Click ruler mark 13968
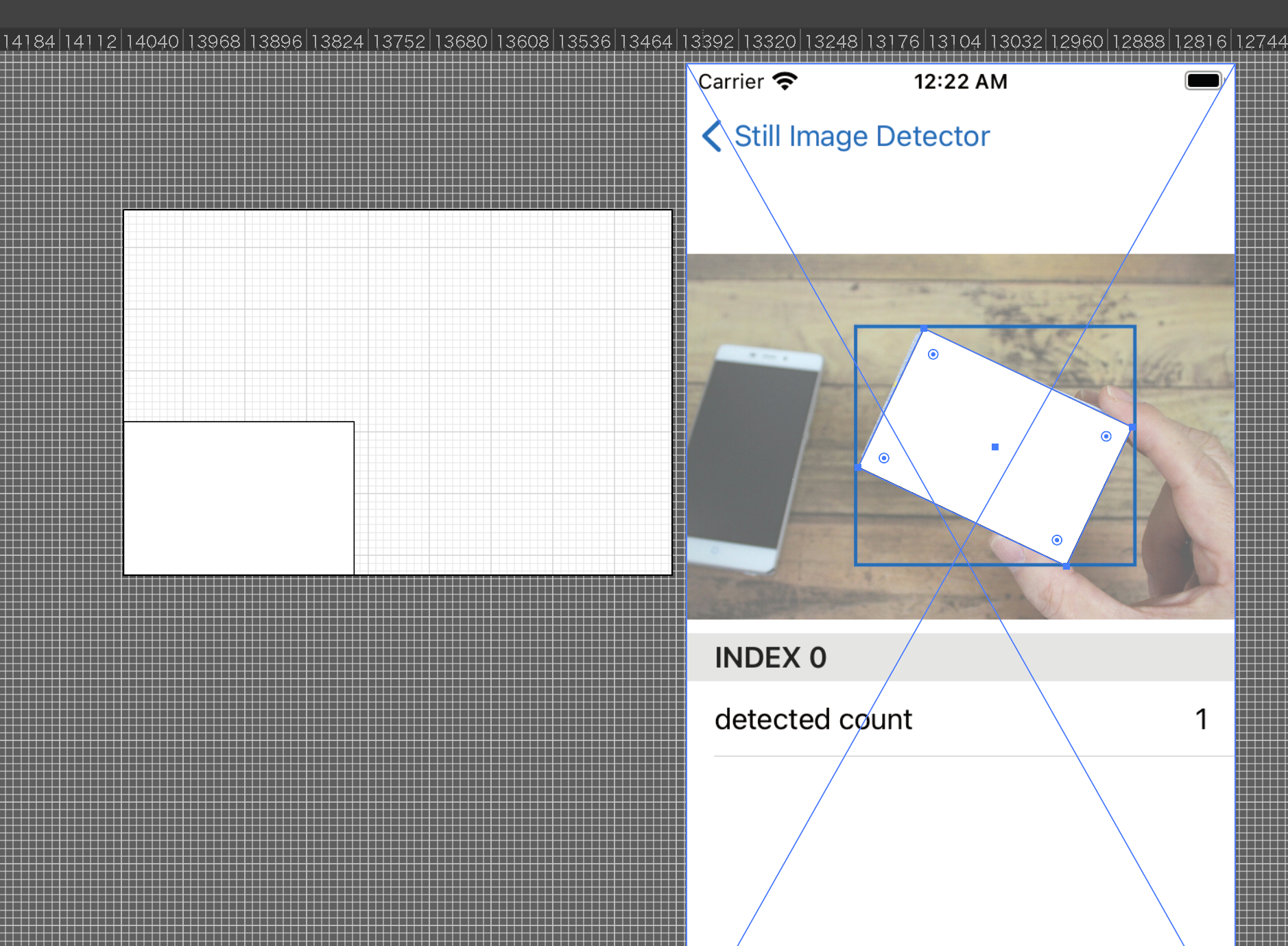 tap(214, 42)
